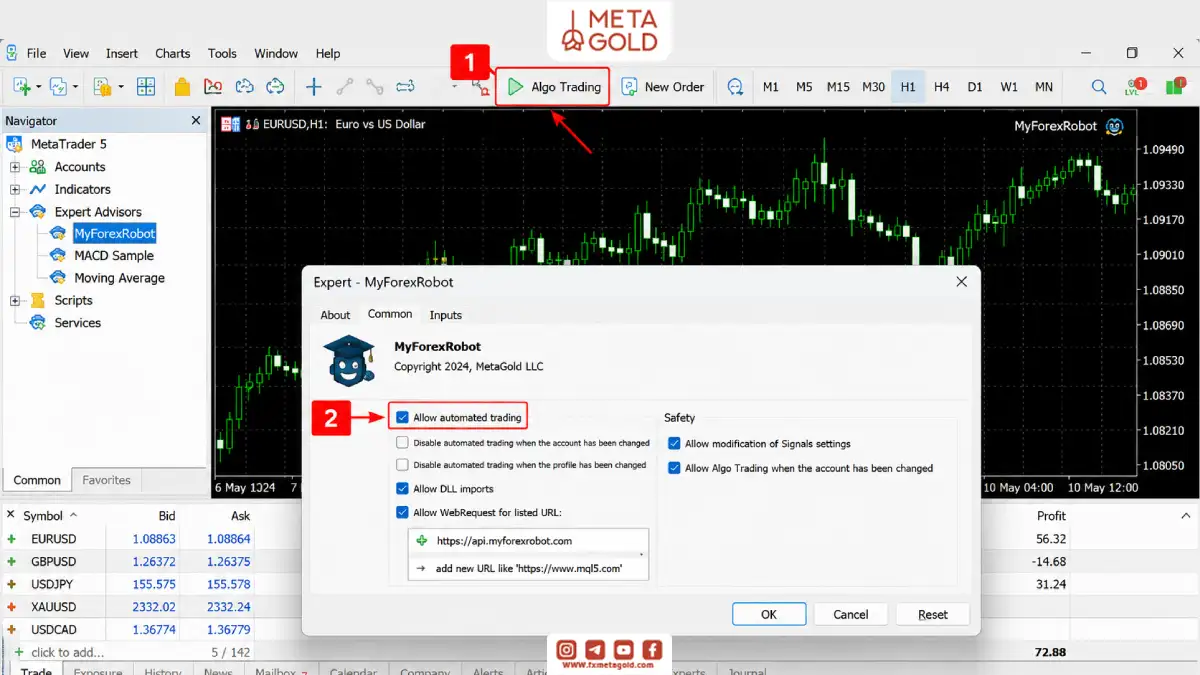The height and width of the screenshot is (675, 1200).
Task: Toggle Allow automated trading checkbox
Action: (402, 418)
